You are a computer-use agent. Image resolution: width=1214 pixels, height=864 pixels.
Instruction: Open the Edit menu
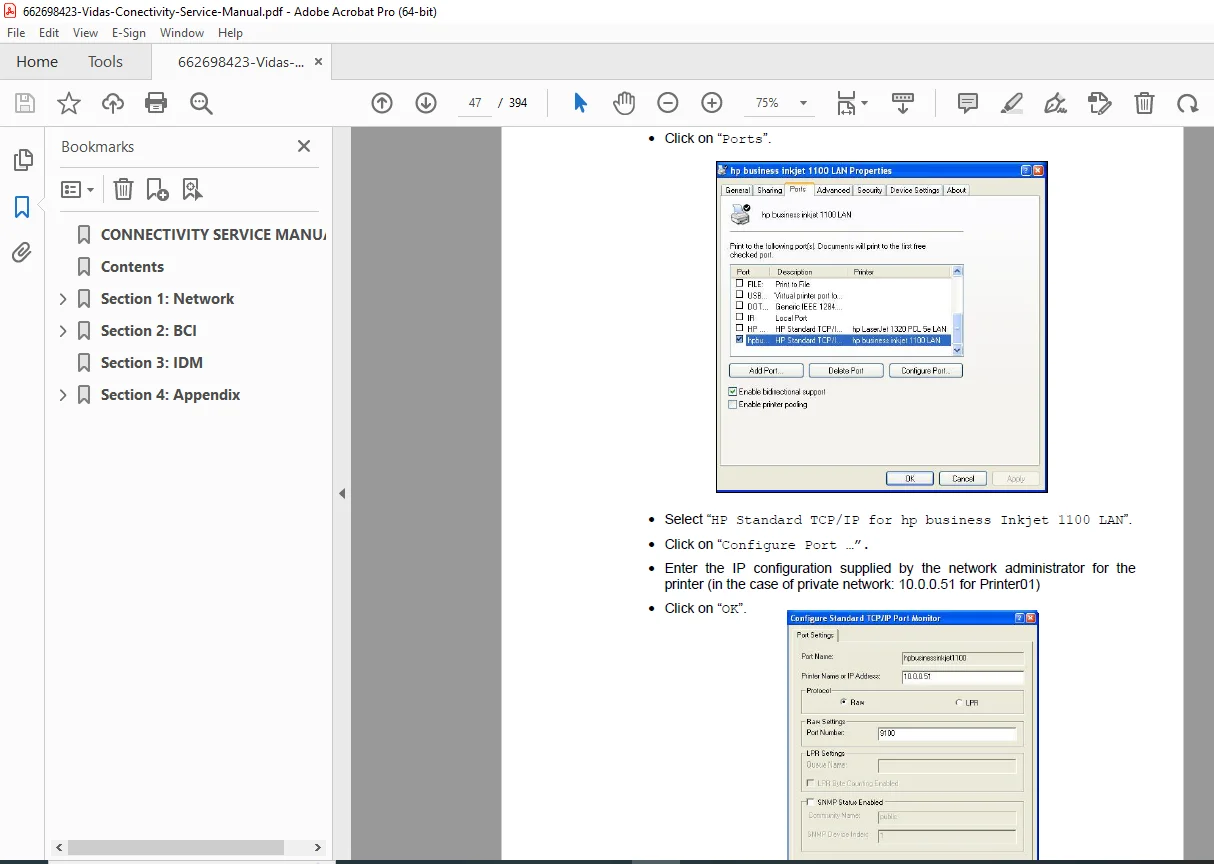point(48,33)
